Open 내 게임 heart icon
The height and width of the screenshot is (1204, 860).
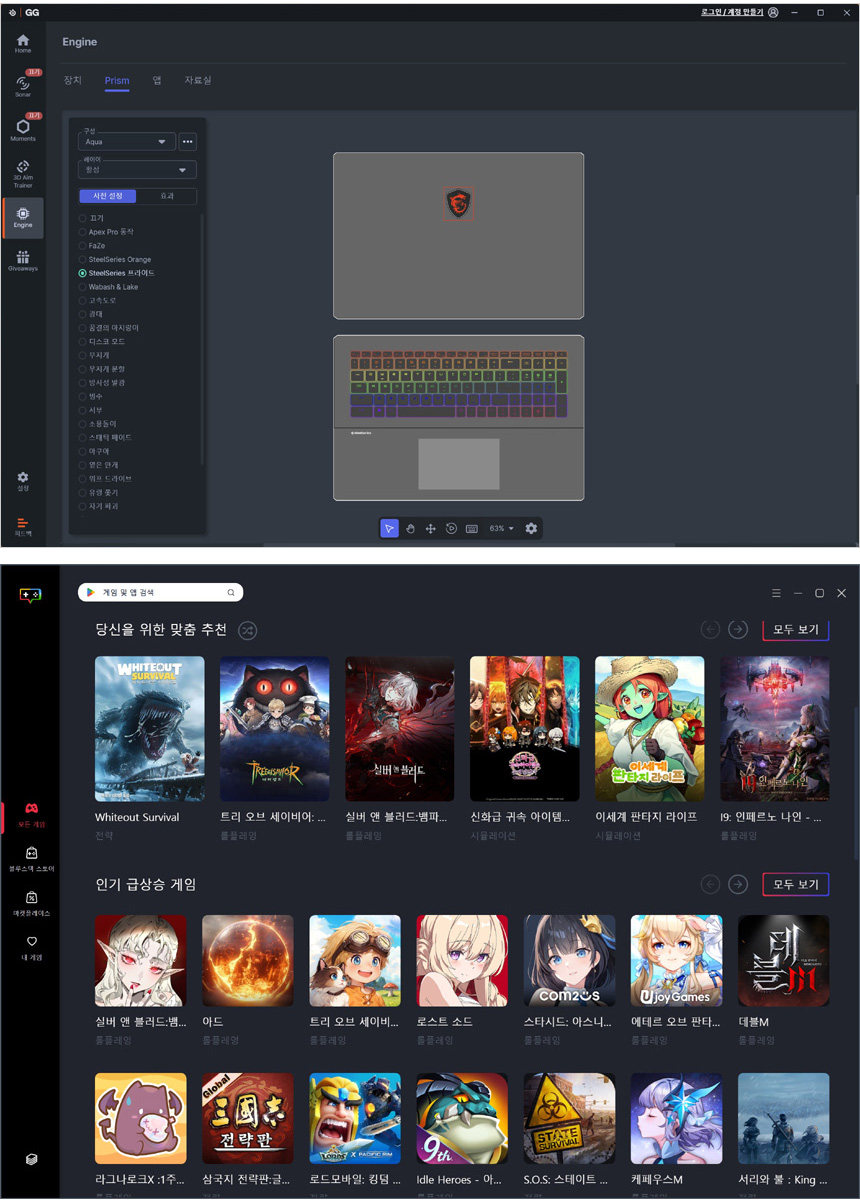pos(31,946)
